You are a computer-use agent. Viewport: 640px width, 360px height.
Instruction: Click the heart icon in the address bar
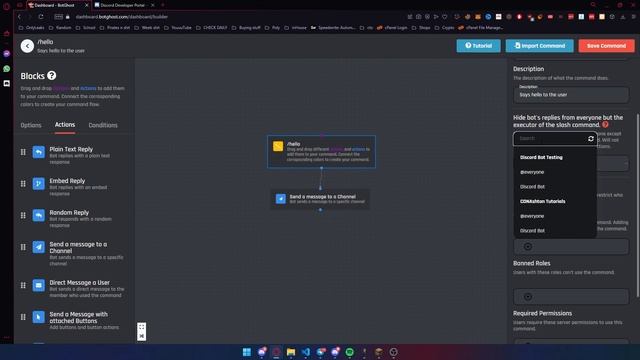coord(445,17)
